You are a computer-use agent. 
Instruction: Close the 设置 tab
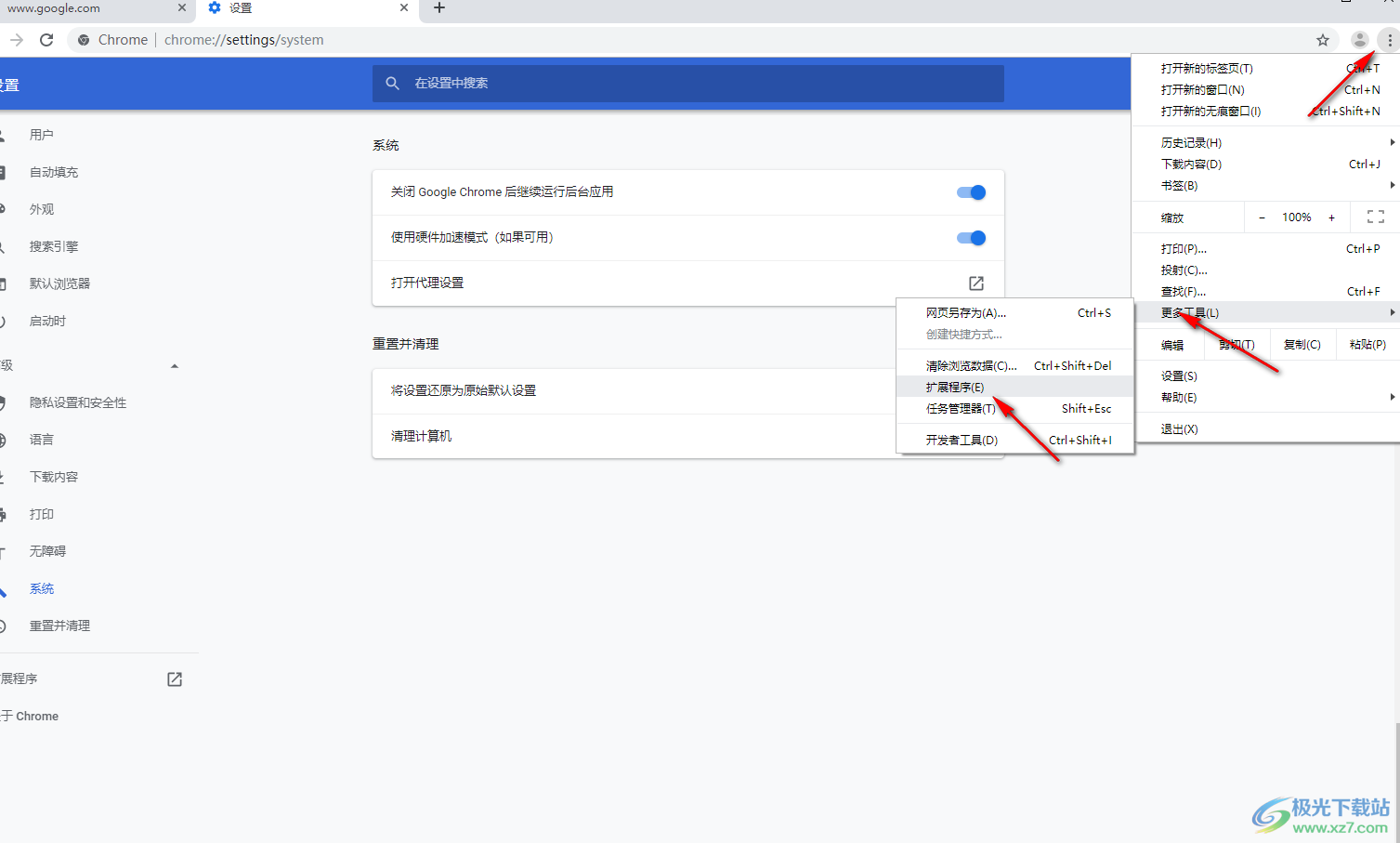[x=404, y=7]
